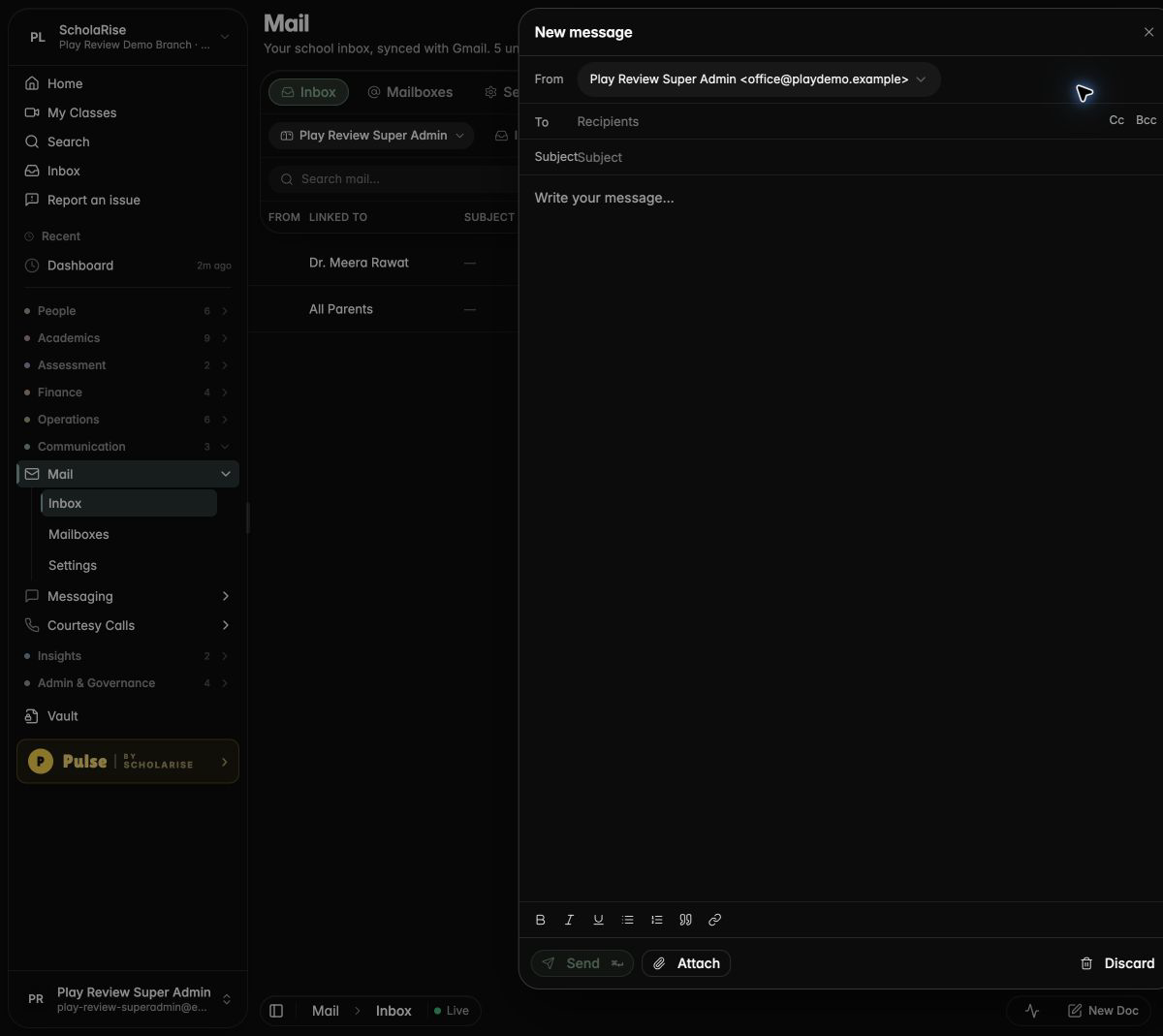This screenshot has width=1163, height=1036.
Task: Switch to the Mailboxes tab in Mail
Action: (410, 92)
